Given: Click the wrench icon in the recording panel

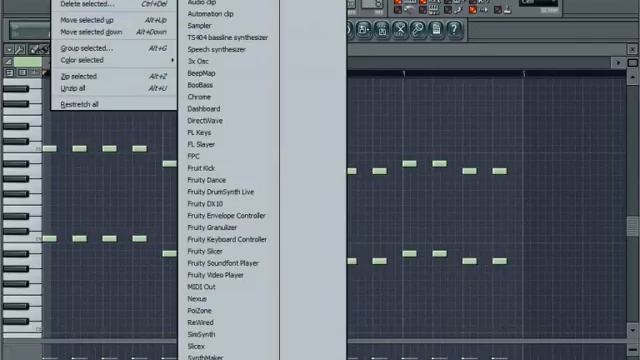Looking at the screenshot, I should pyautogui.click(x=458, y=10).
